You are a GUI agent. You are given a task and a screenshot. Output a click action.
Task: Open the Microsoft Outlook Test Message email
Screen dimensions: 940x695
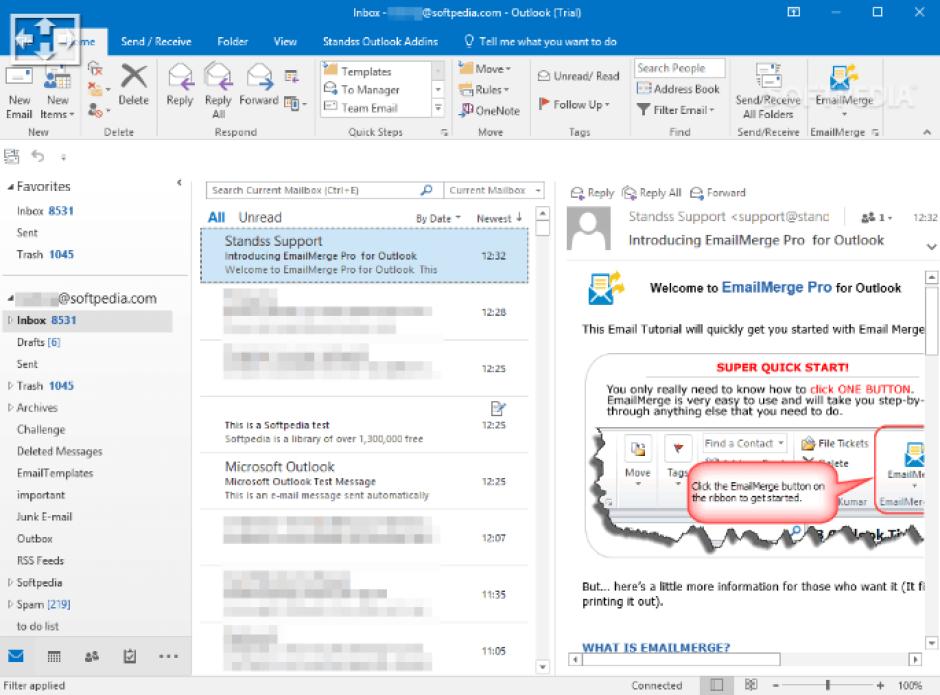(x=364, y=481)
